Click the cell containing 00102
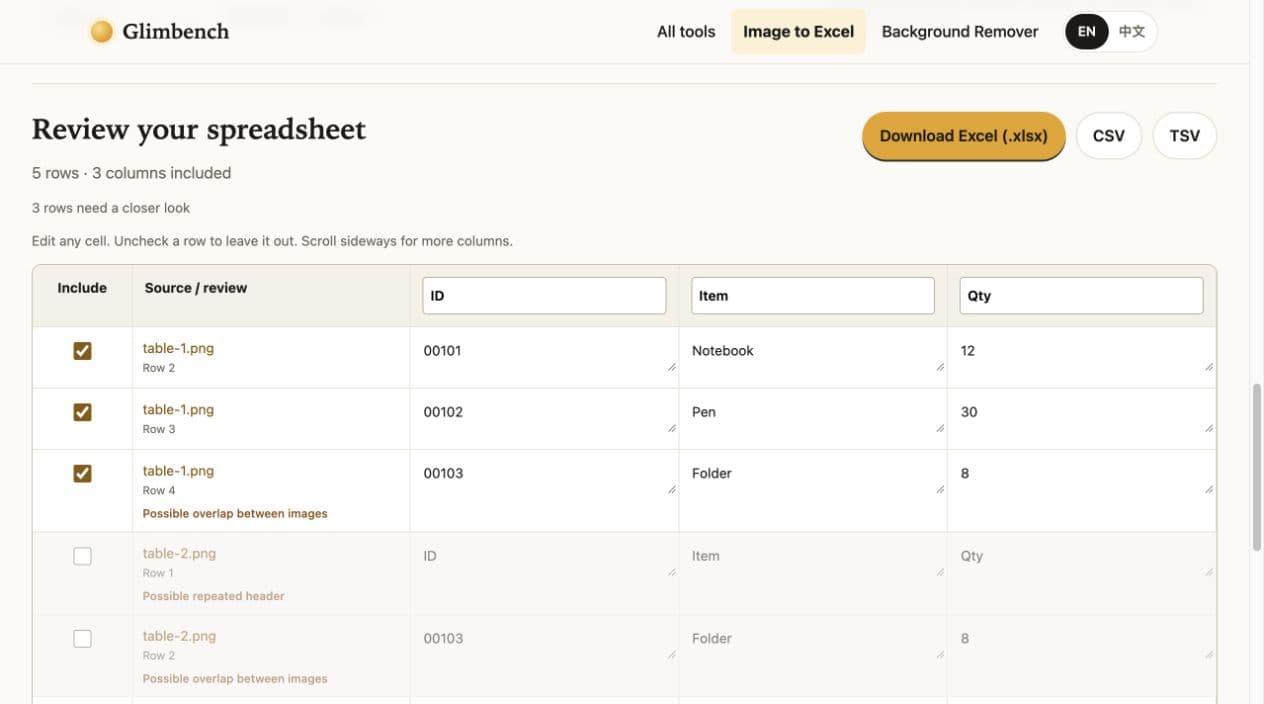This screenshot has width=1264, height=704. (x=544, y=418)
